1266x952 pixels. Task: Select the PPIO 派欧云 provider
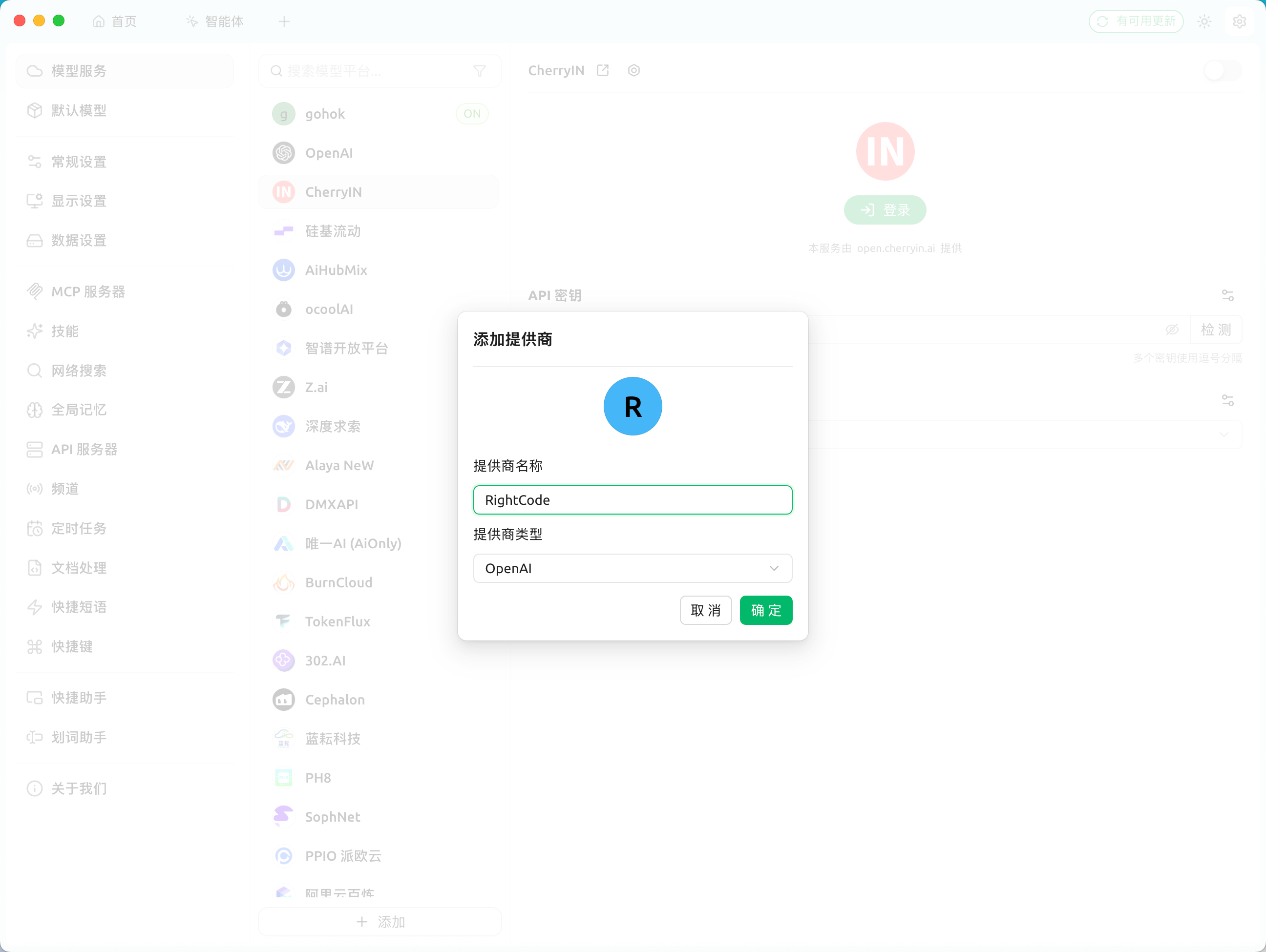tap(379, 856)
